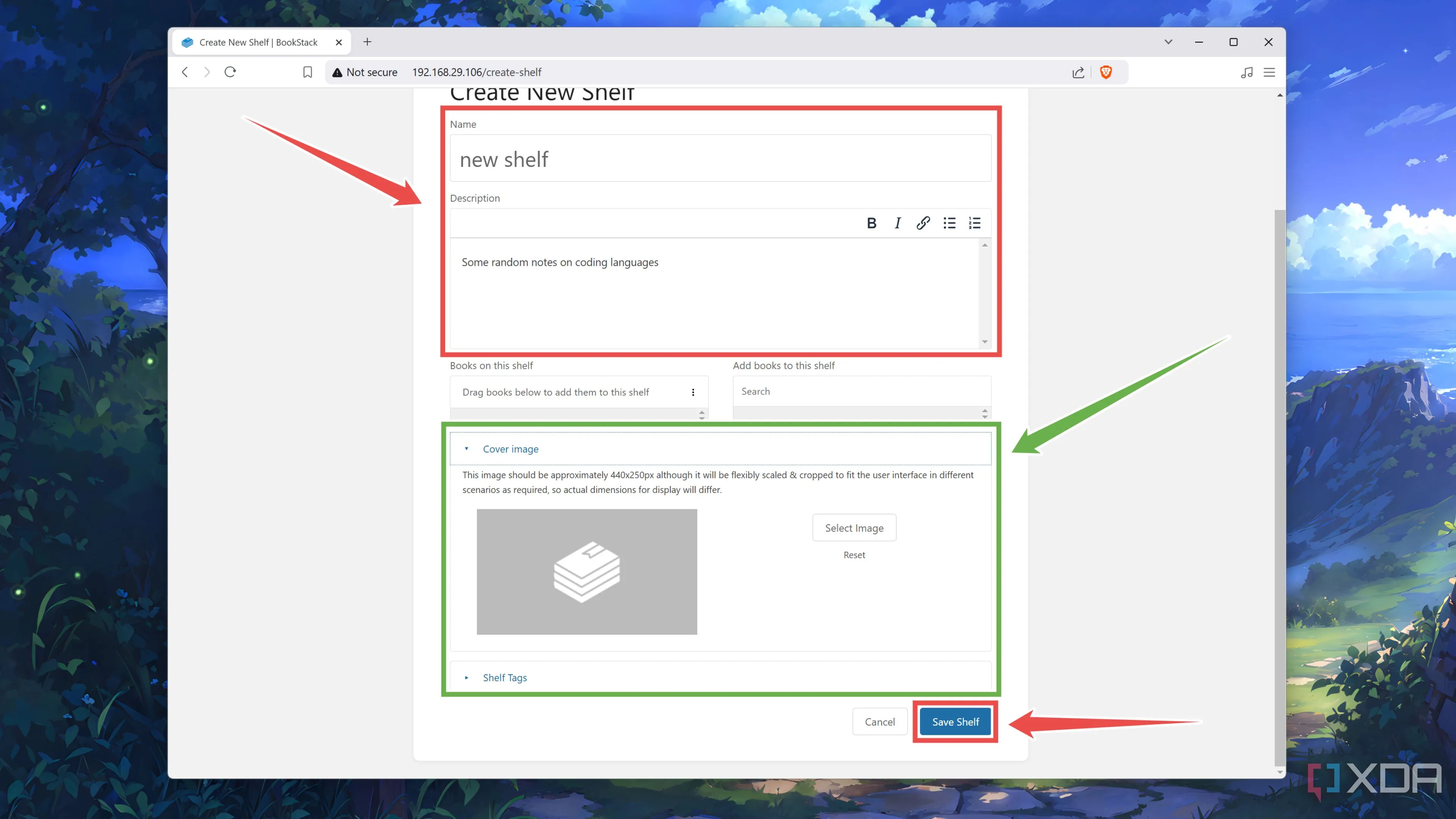
Task: Click resize handle of add-books list
Action: [x=985, y=414]
